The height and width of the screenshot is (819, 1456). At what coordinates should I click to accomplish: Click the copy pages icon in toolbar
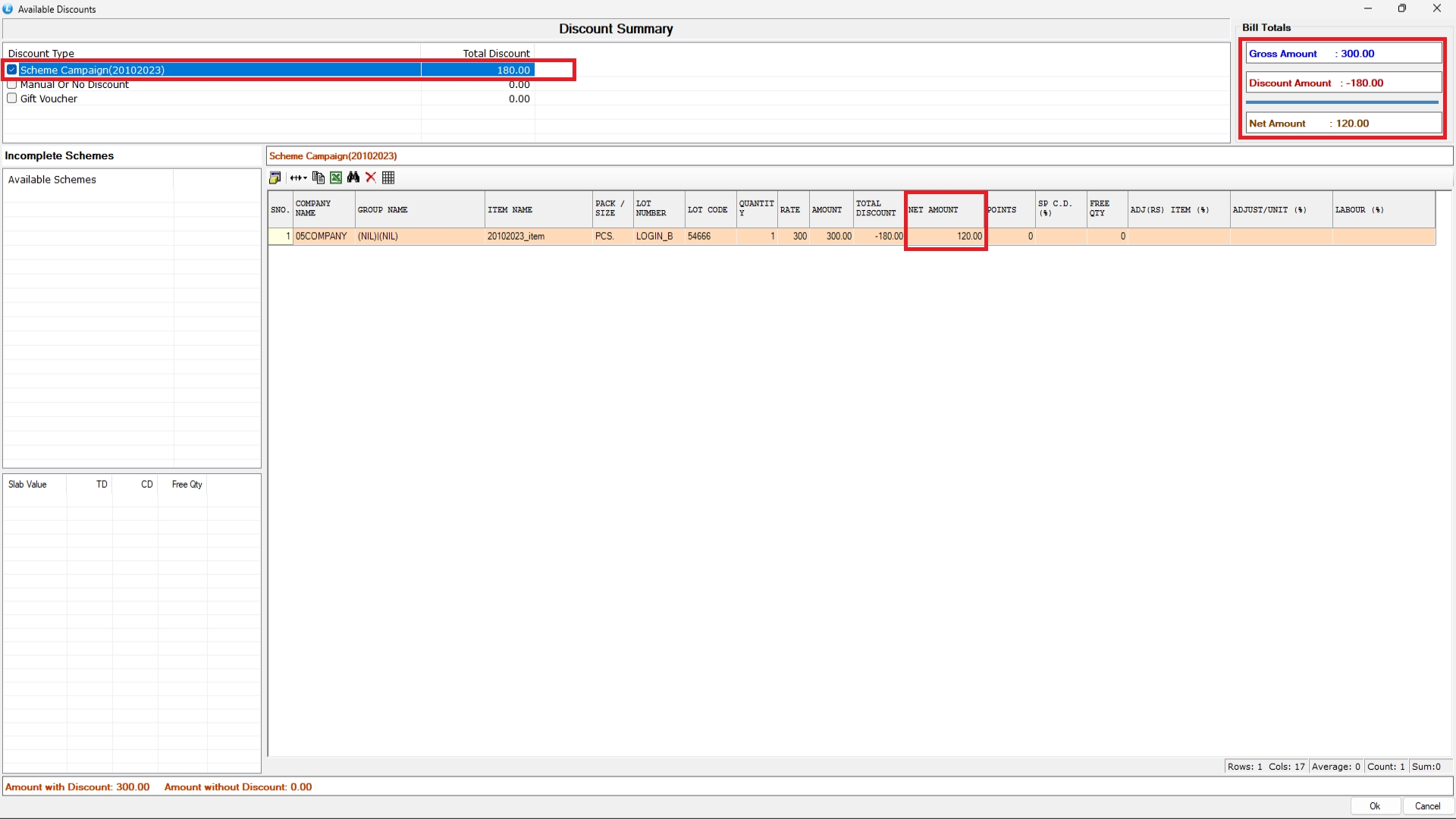tap(318, 177)
